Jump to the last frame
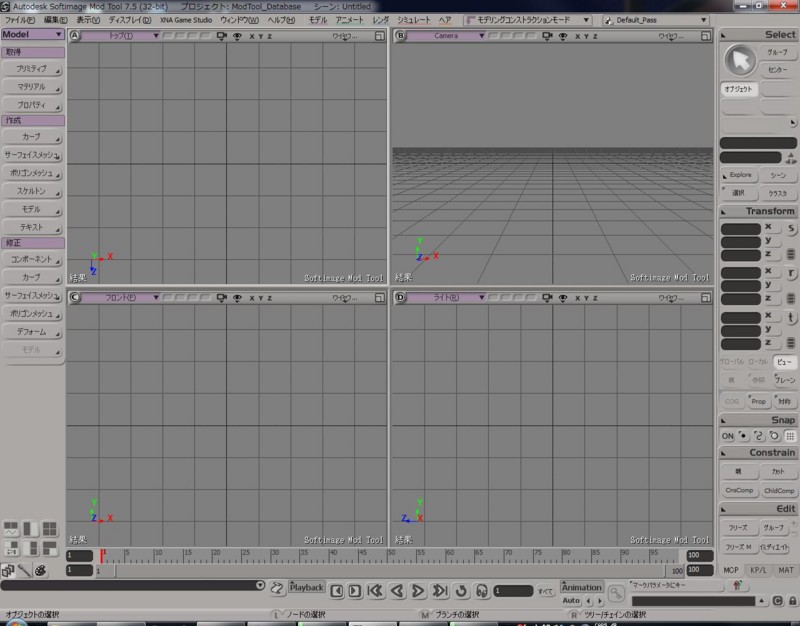 439,591
